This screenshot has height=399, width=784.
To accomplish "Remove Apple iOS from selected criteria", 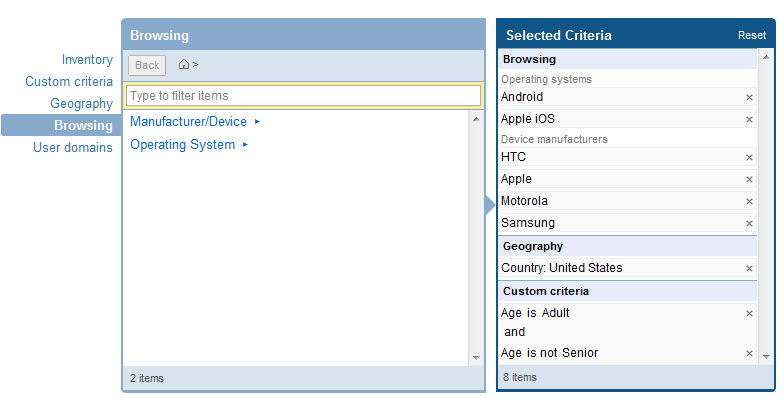I will (x=749, y=120).
